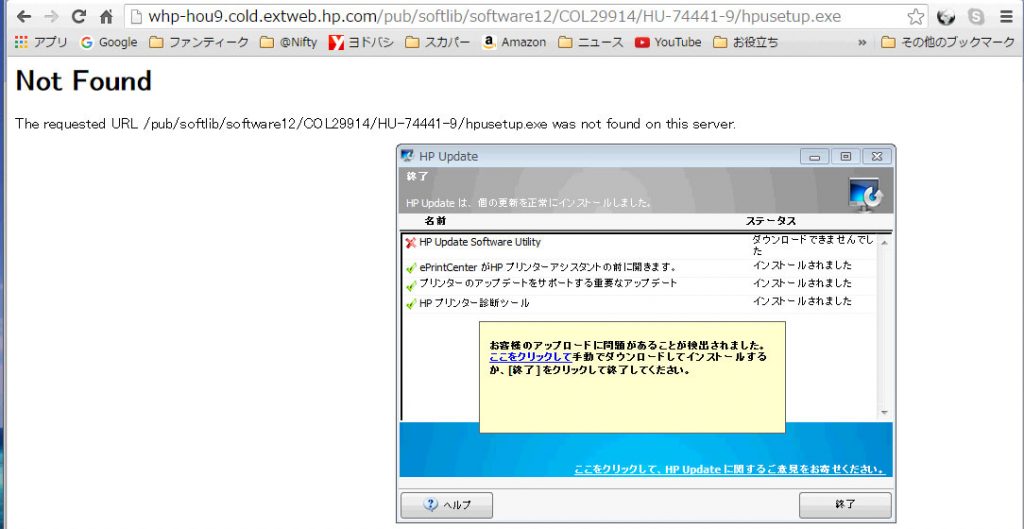Click the 名前 column header
Image resolution: width=1024 pixels, height=529 pixels.
[435, 221]
